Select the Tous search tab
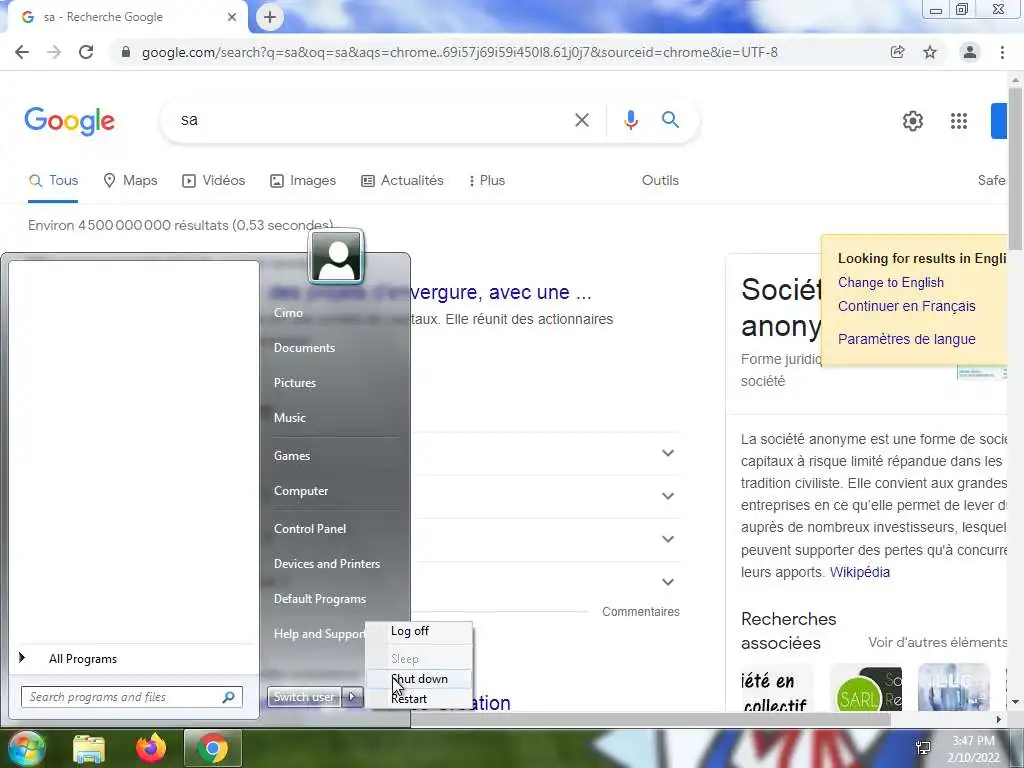 tap(54, 181)
